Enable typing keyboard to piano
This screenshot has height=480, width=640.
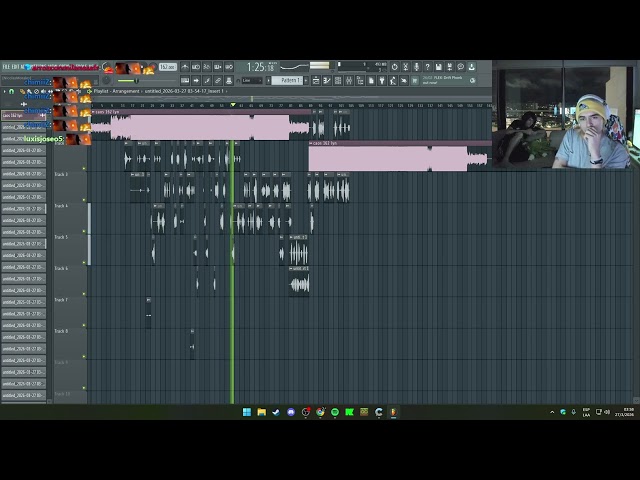(x=185, y=80)
